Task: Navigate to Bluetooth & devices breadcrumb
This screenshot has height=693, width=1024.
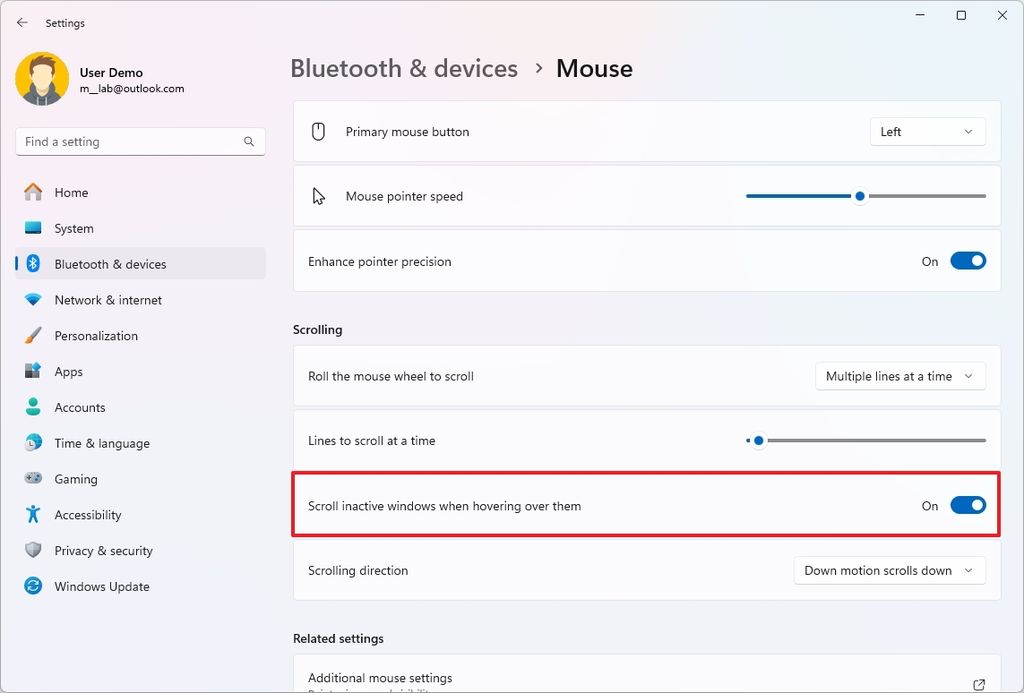Action: tap(403, 68)
